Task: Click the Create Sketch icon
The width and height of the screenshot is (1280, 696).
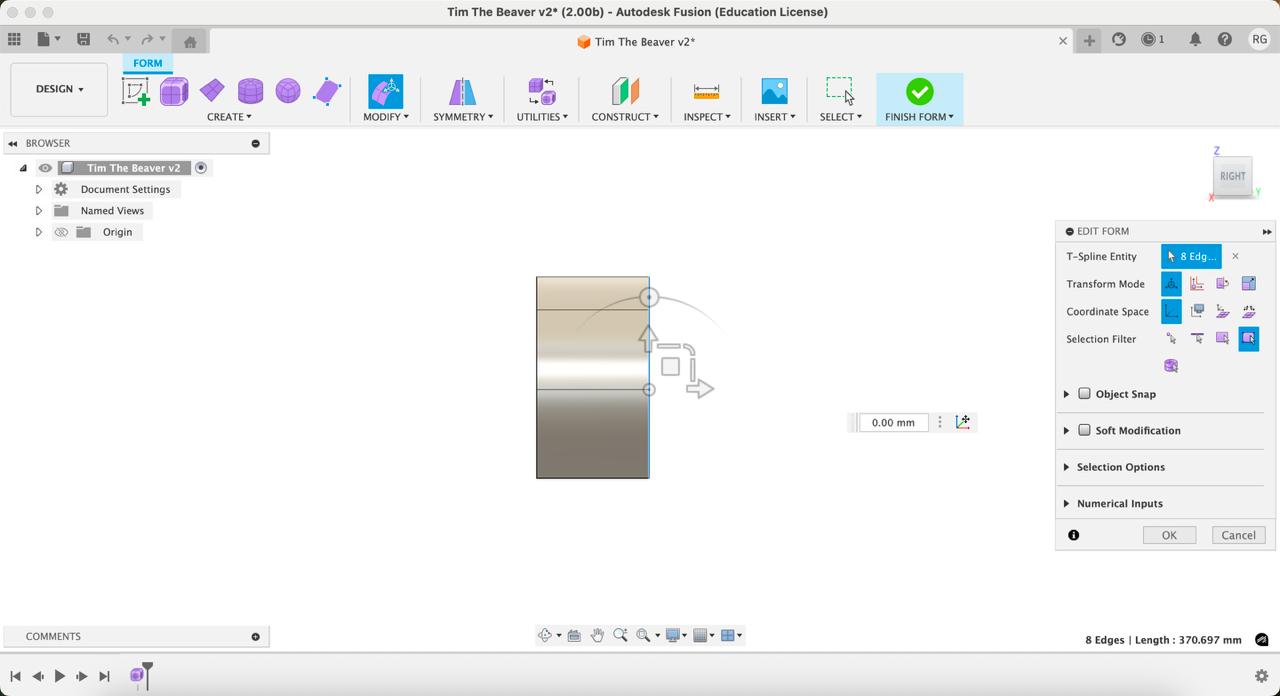Action: [136, 92]
